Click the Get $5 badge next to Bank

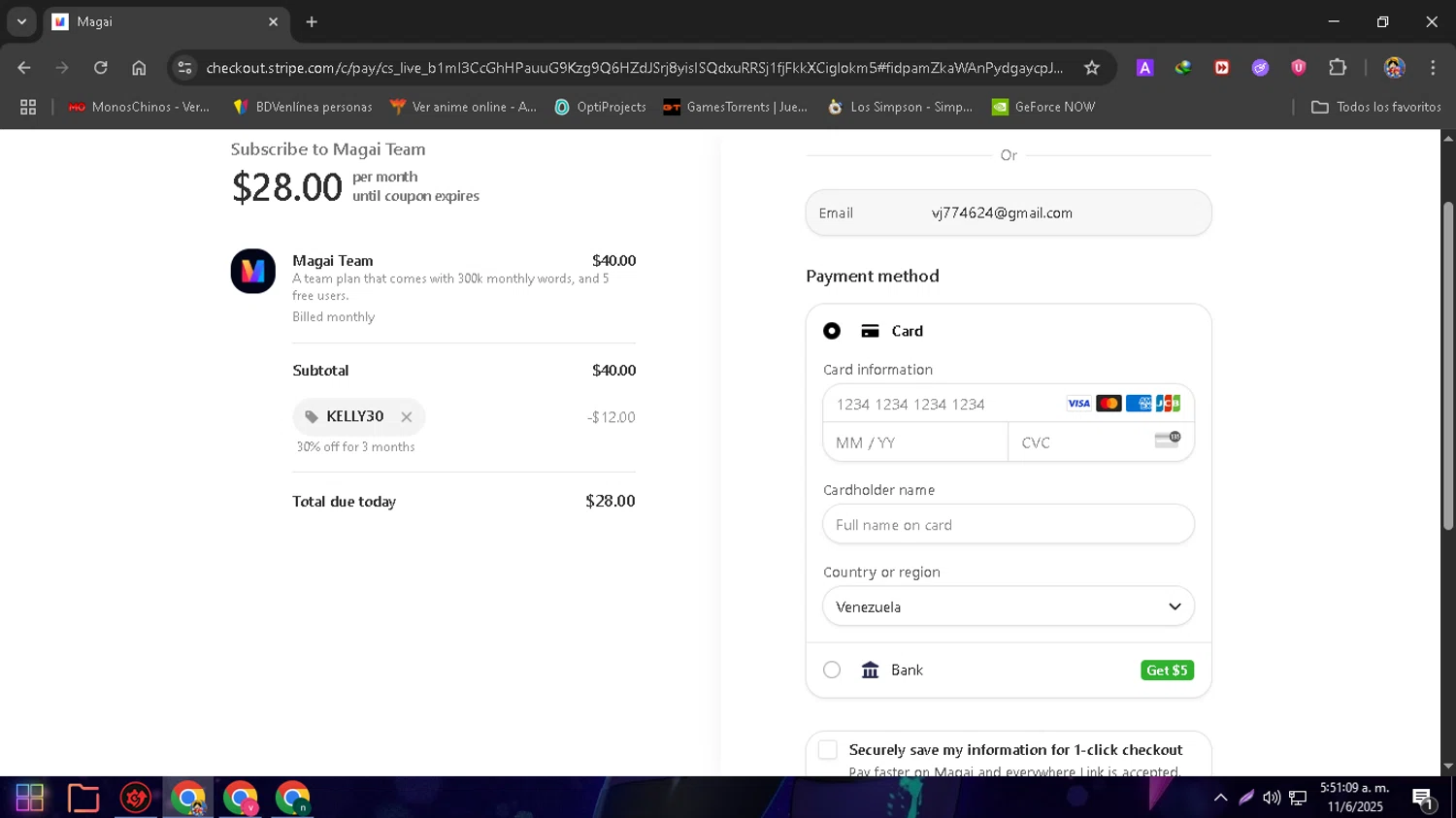coord(1167,671)
